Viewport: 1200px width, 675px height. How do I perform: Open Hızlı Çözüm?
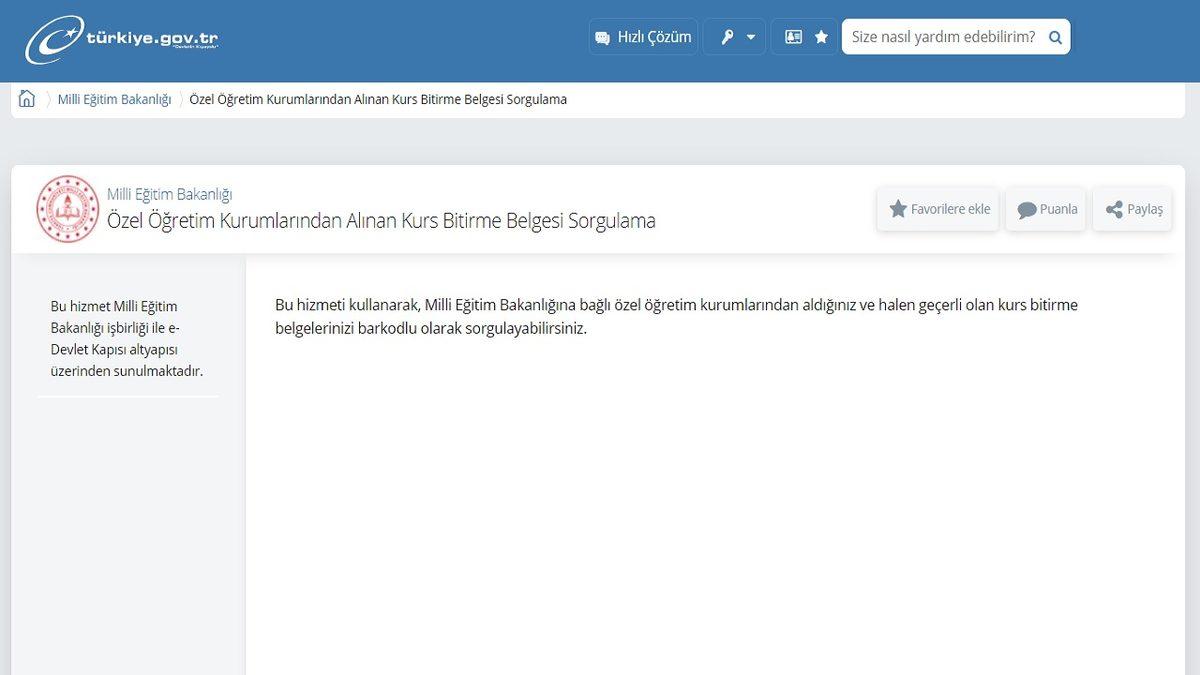tap(643, 36)
